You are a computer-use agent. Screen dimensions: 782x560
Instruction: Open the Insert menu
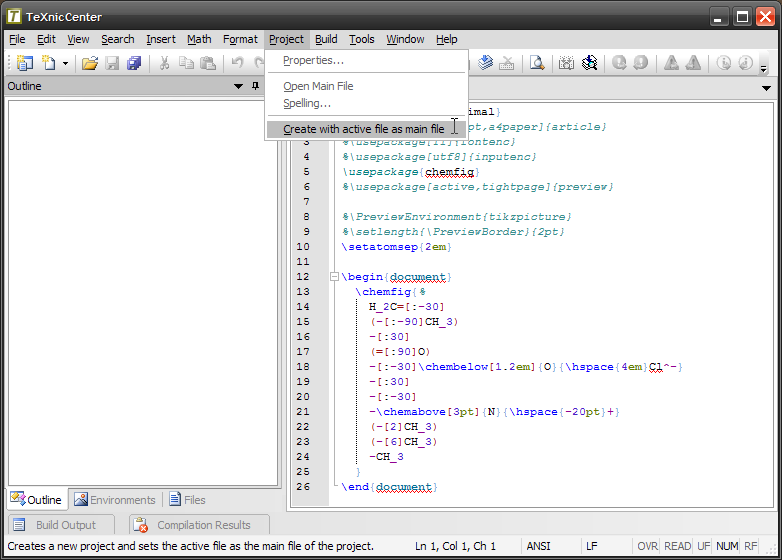point(161,39)
